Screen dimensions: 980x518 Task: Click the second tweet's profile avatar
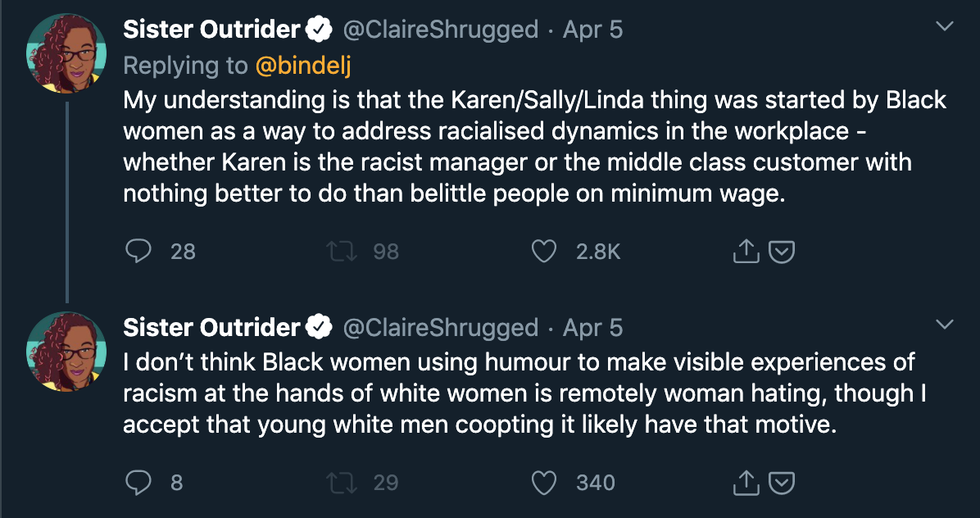[66, 352]
